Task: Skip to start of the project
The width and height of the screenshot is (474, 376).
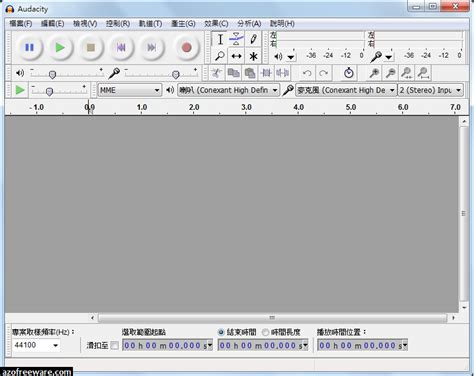Action: pos(121,48)
